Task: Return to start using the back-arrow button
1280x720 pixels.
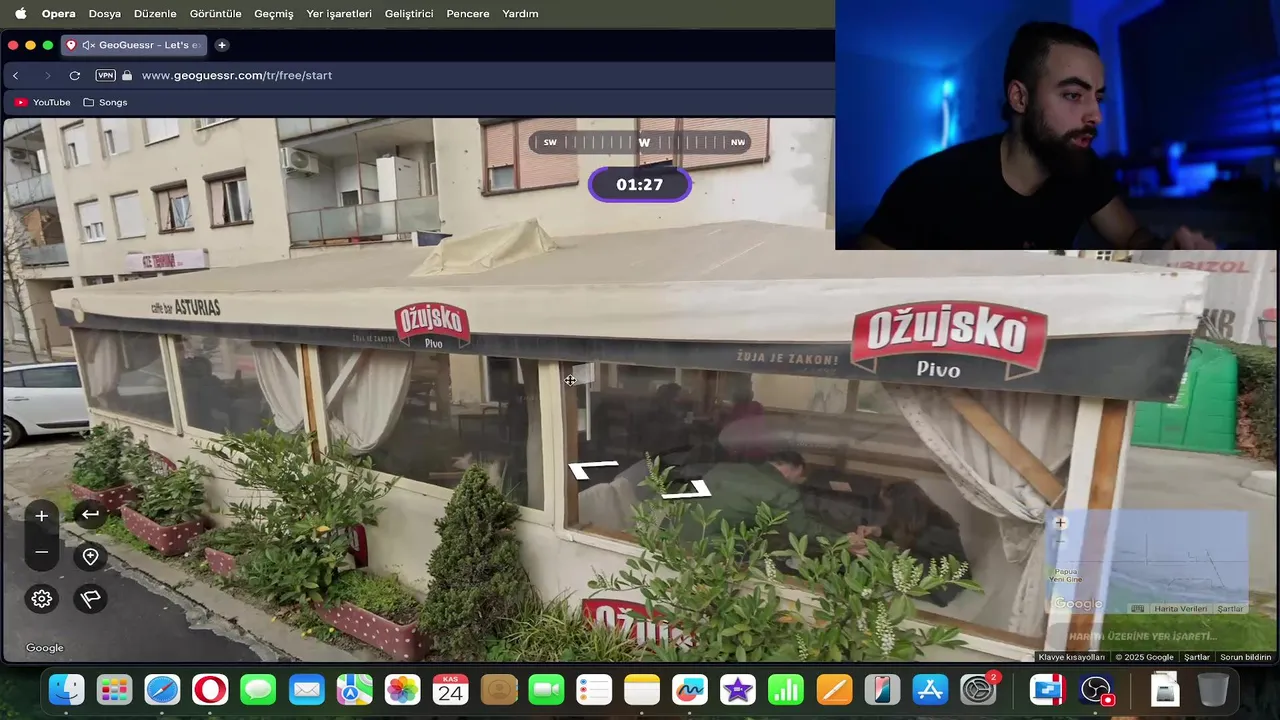Action: click(90, 514)
